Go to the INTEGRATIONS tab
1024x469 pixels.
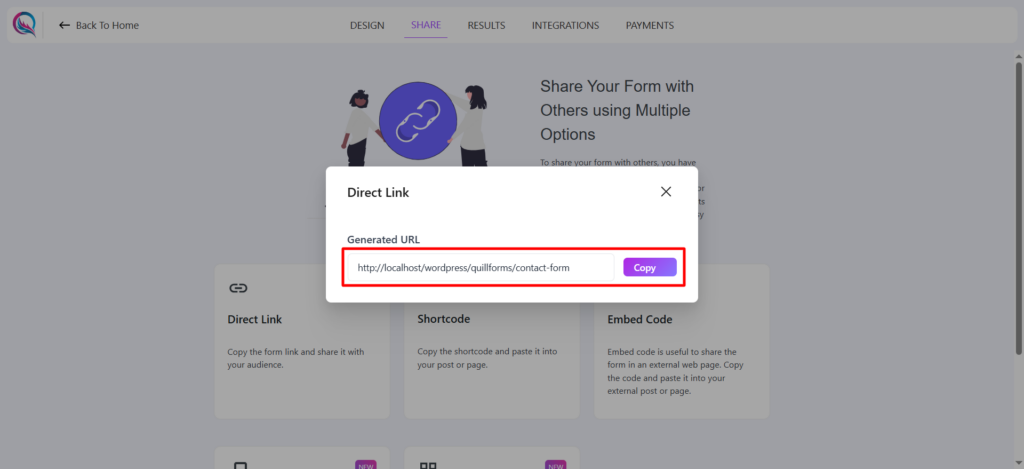point(565,25)
